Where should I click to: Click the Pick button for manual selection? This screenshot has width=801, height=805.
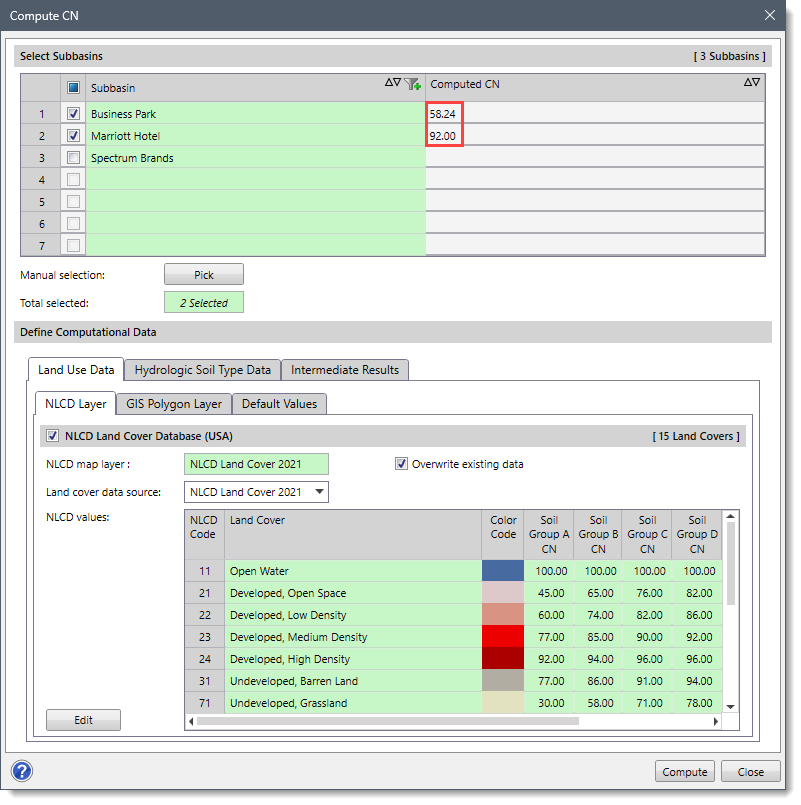tap(203, 274)
